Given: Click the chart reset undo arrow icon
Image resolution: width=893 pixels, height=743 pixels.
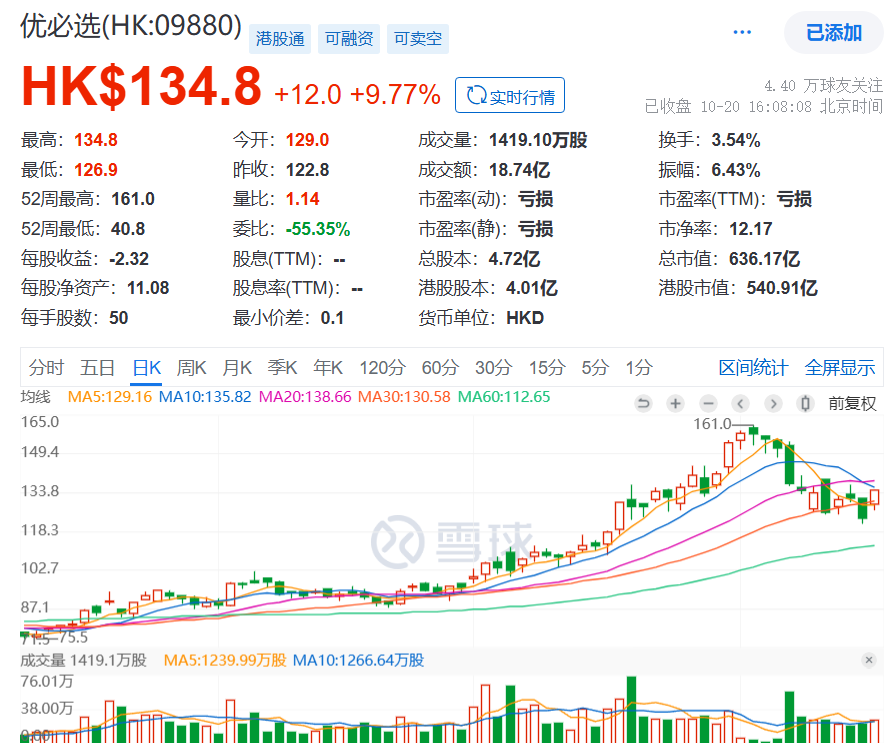Looking at the screenshot, I should tap(643, 404).
